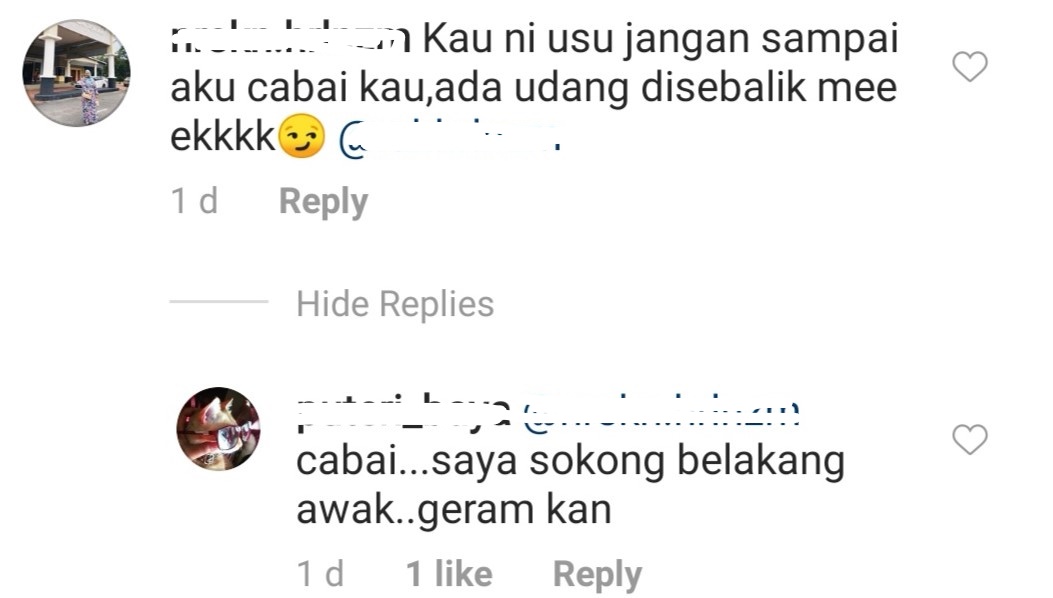Screen dimensions: 1053x598
Task: Open first commenter's building profile picture
Action: [77, 73]
